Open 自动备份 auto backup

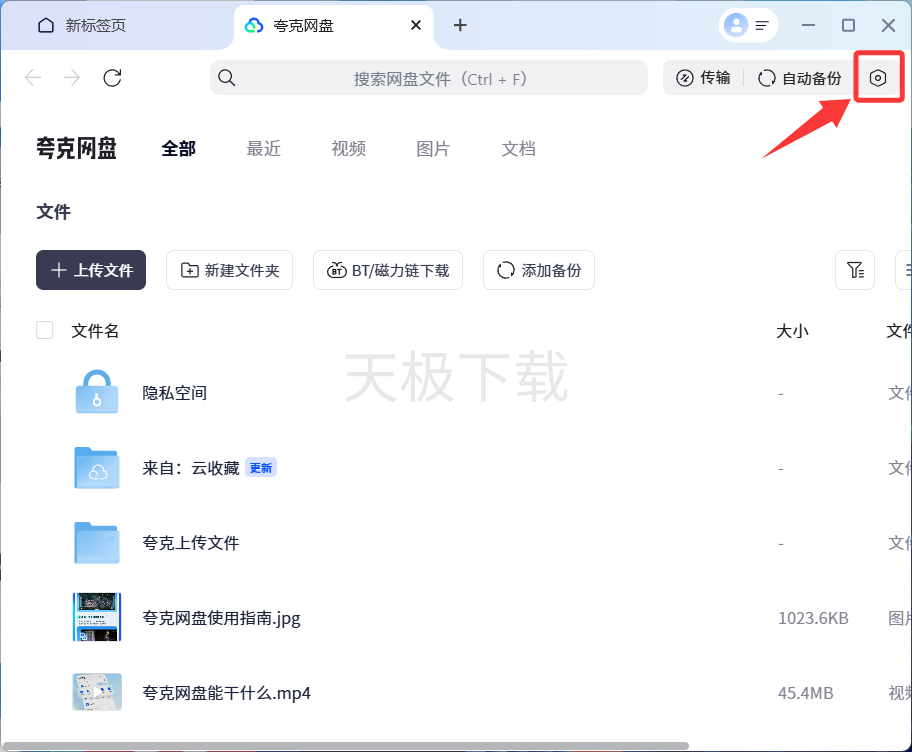[x=799, y=78]
